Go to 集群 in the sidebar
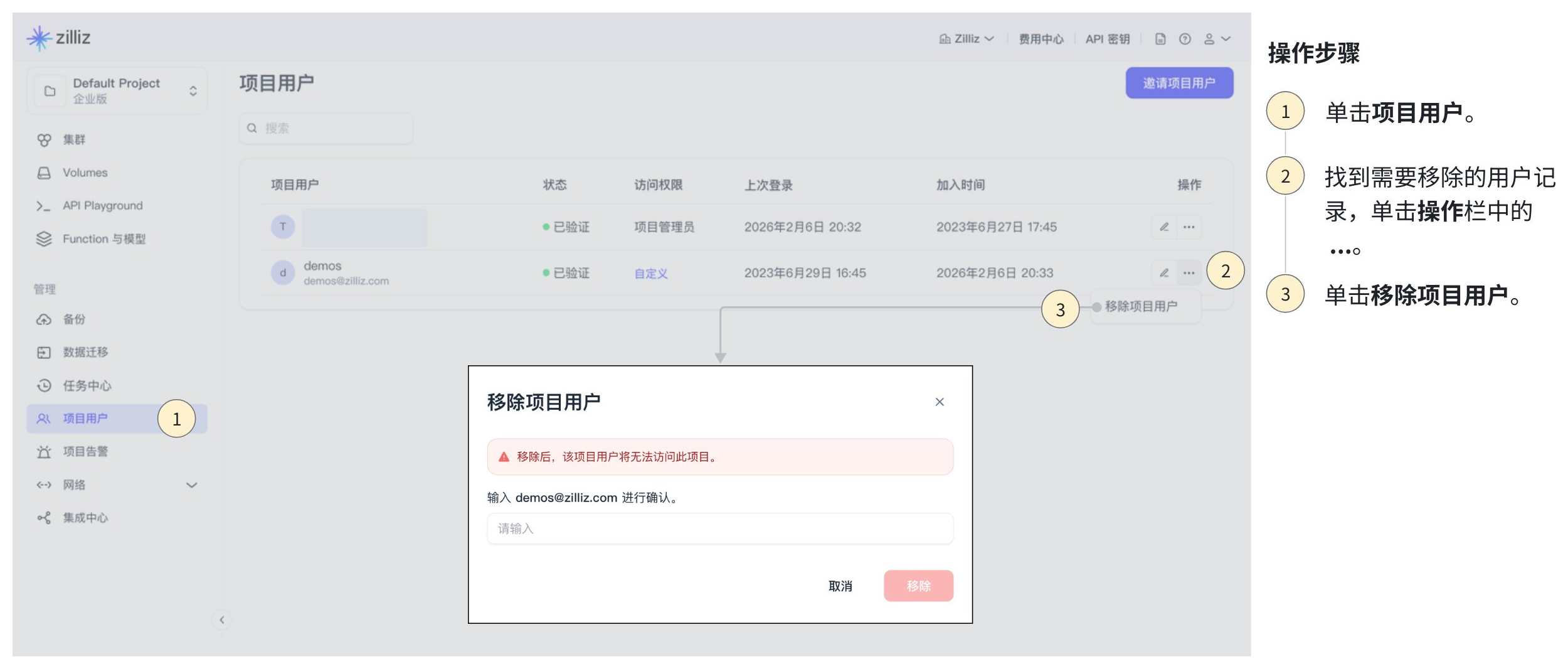This screenshot has height=669, width=1568. tap(74, 139)
